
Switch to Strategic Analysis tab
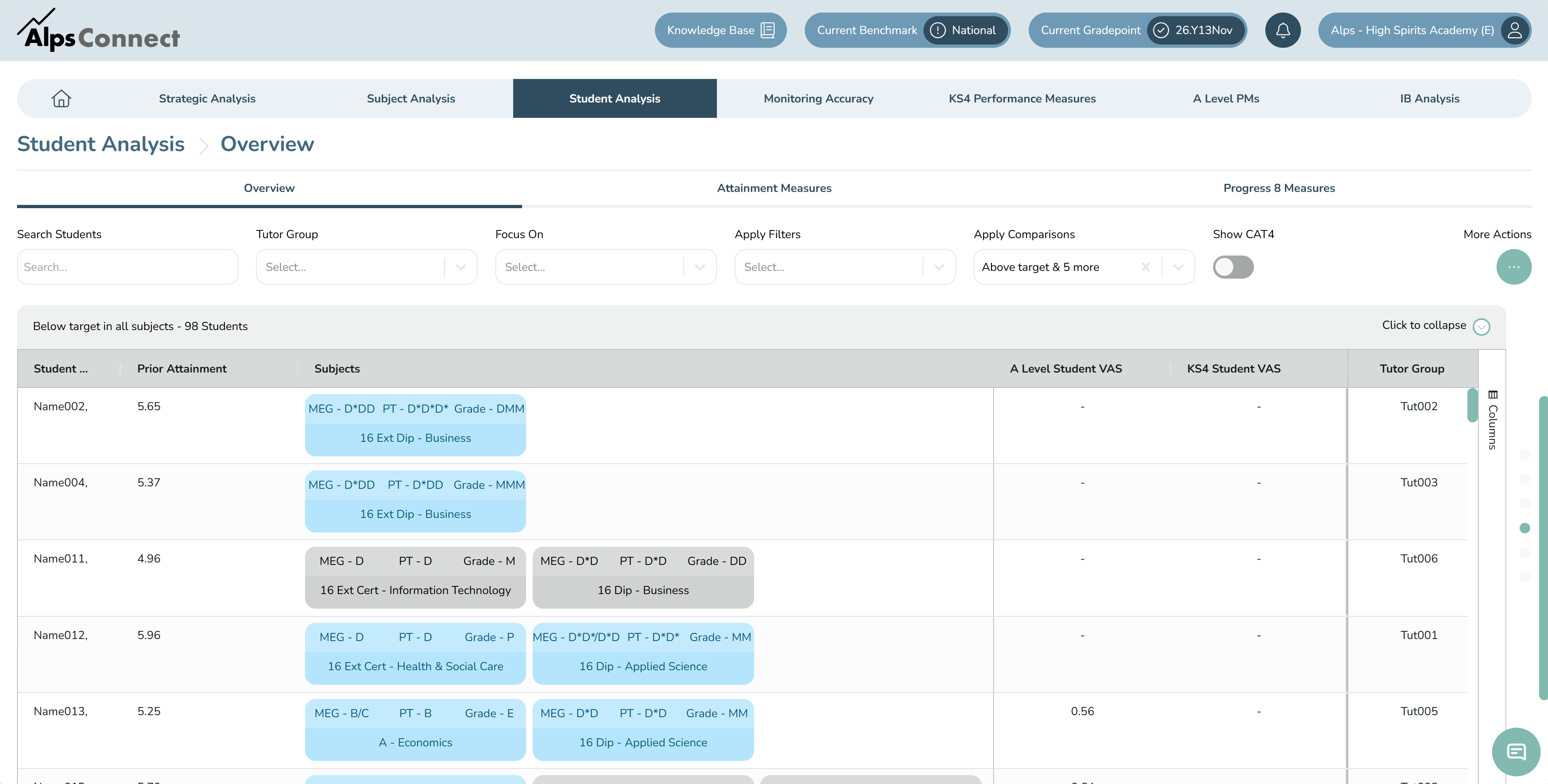pyautogui.click(x=207, y=98)
